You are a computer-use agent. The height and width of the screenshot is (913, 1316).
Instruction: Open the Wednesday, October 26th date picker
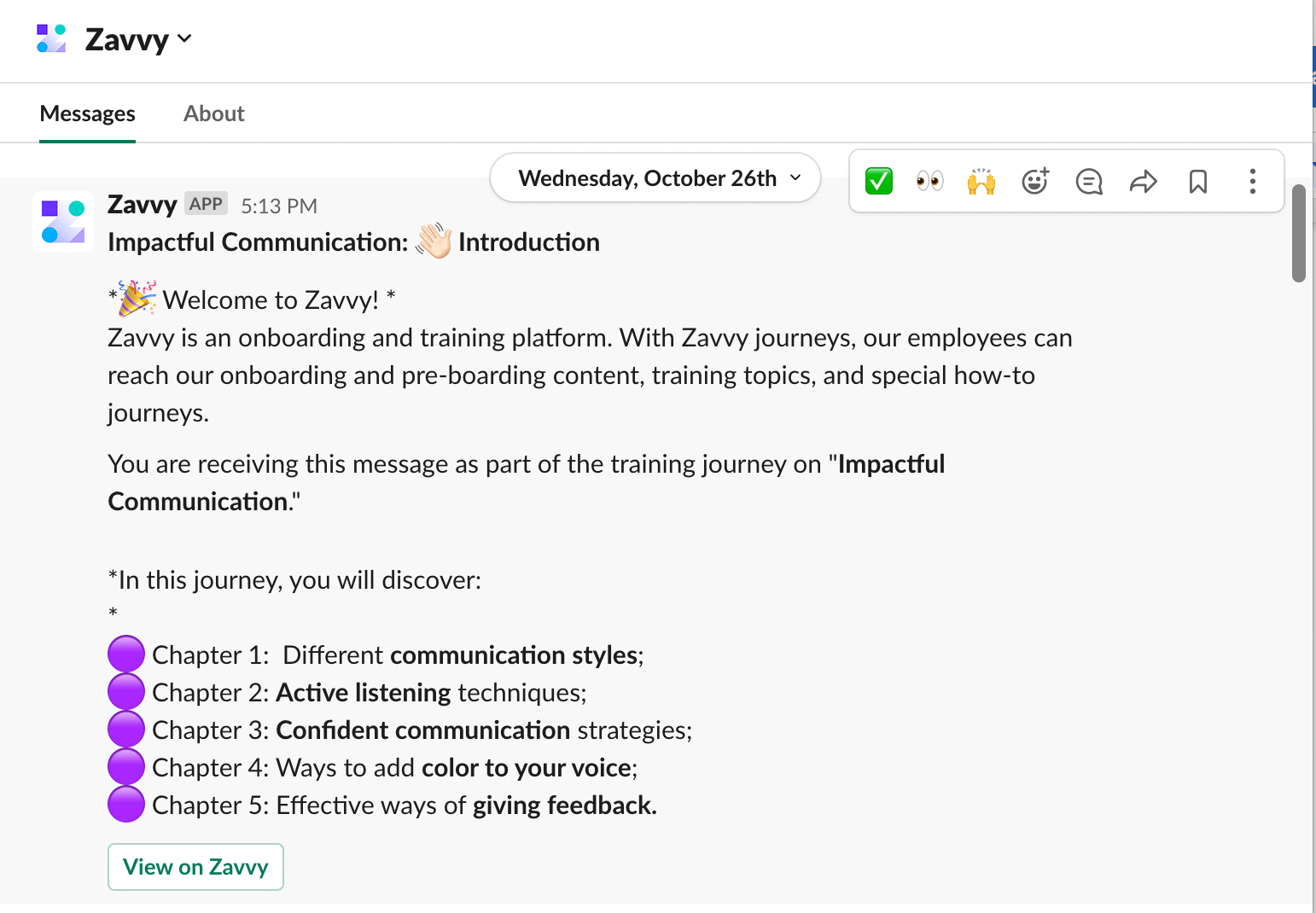(x=655, y=178)
